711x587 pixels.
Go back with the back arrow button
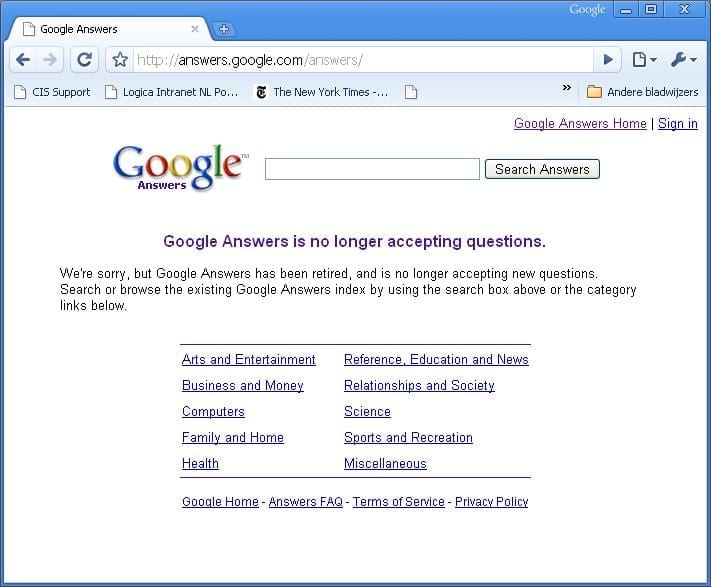[x=23, y=59]
